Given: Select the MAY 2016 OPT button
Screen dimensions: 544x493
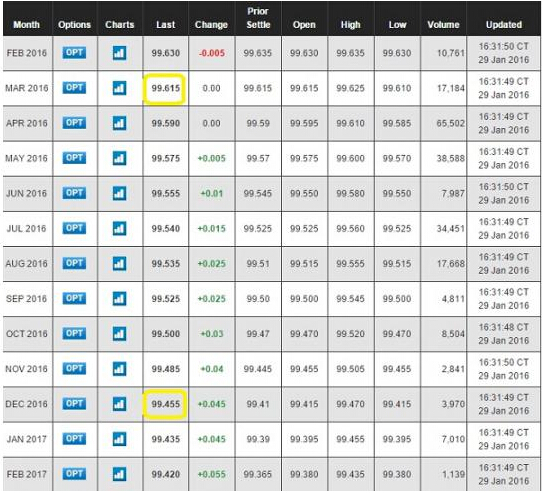Looking at the screenshot, I should [x=74, y=158].
